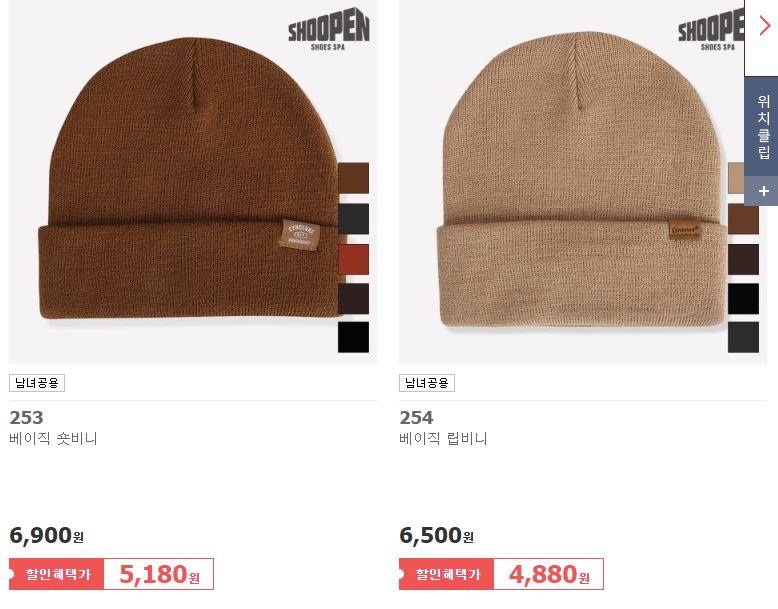
Task: Select brown swatch on product 254
Action: pyautogui.click(x=743, y=218)
